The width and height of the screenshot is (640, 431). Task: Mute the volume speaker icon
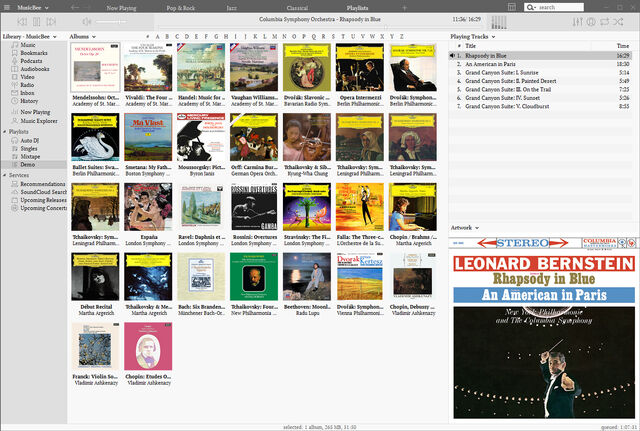pos(87,21)
